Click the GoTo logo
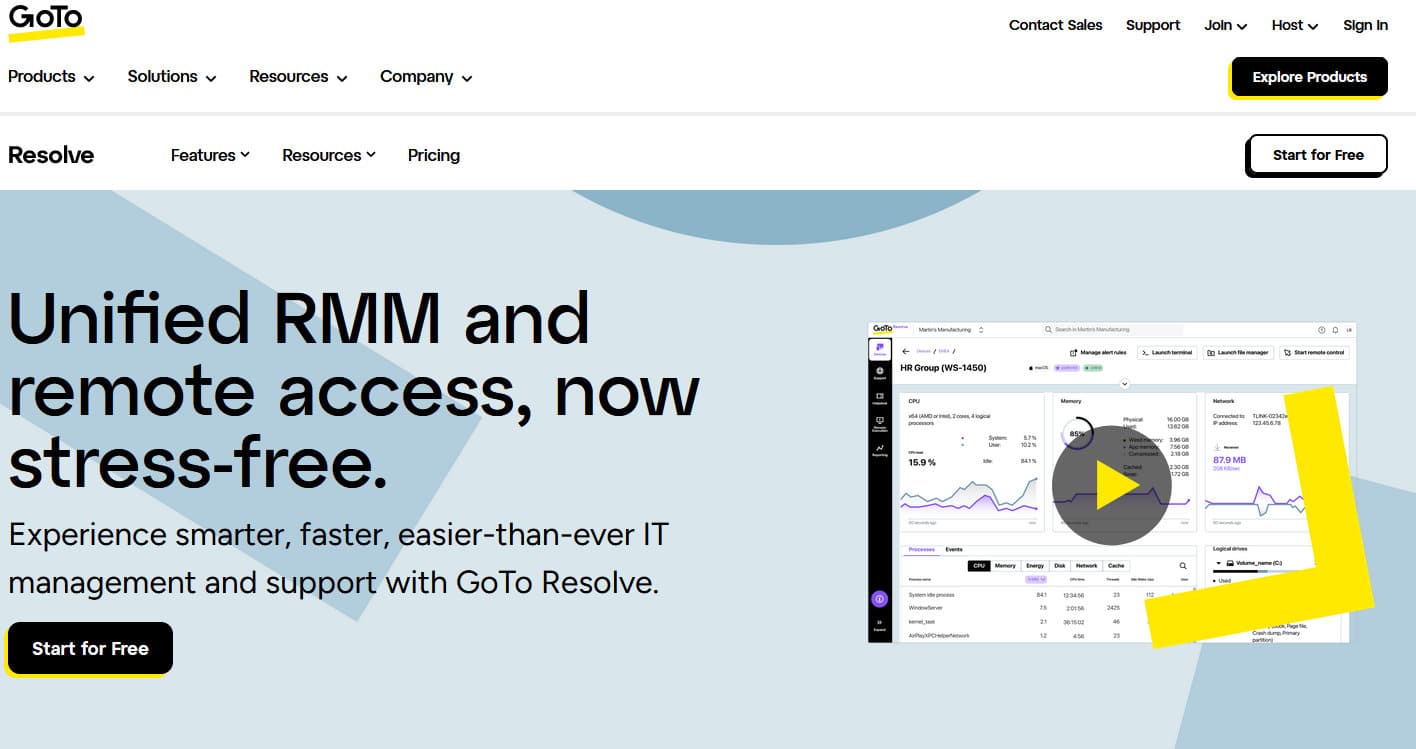This screenshot has height=749, width=1416. 46,23
